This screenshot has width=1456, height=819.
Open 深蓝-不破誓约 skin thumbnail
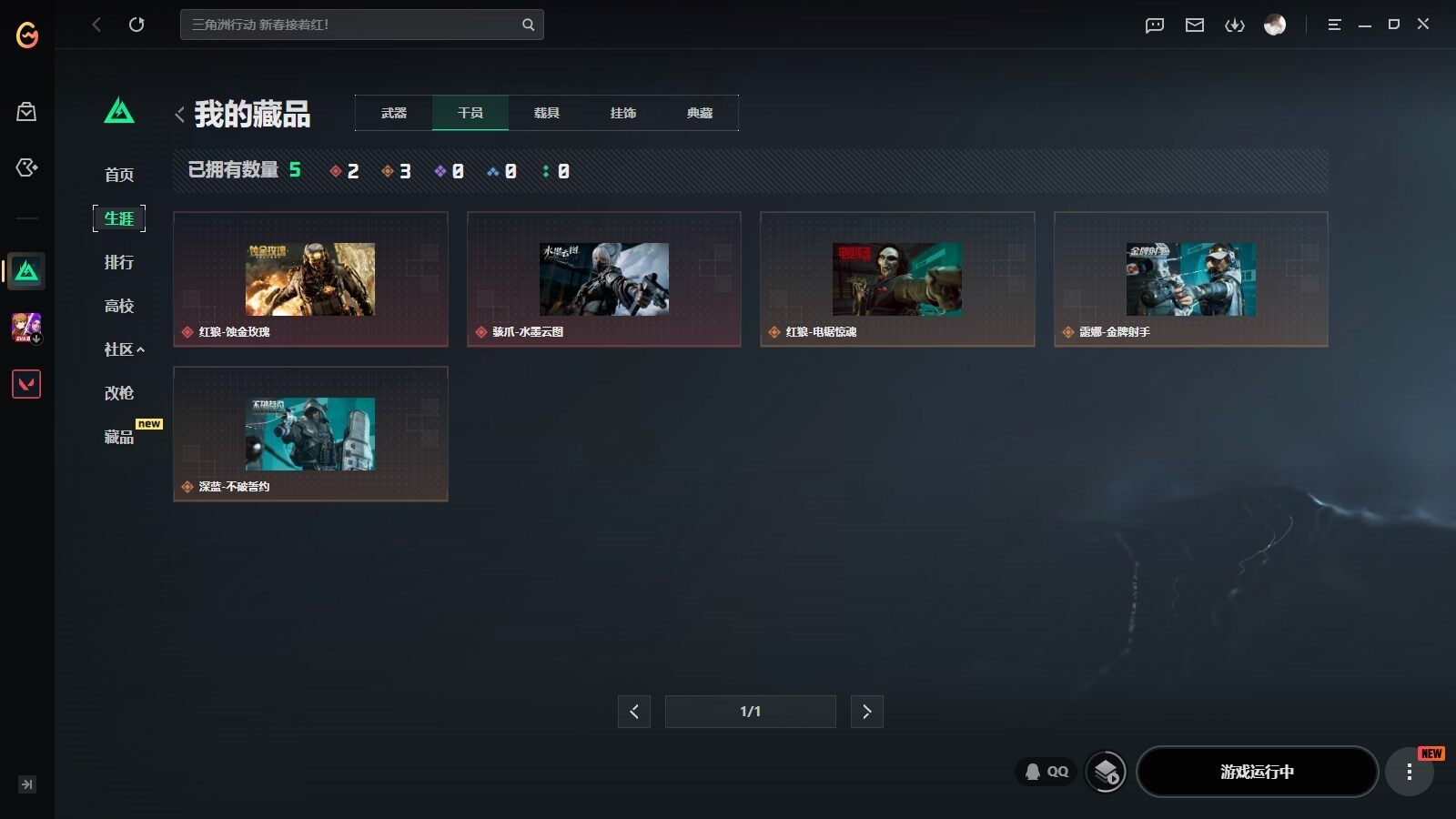310,434
